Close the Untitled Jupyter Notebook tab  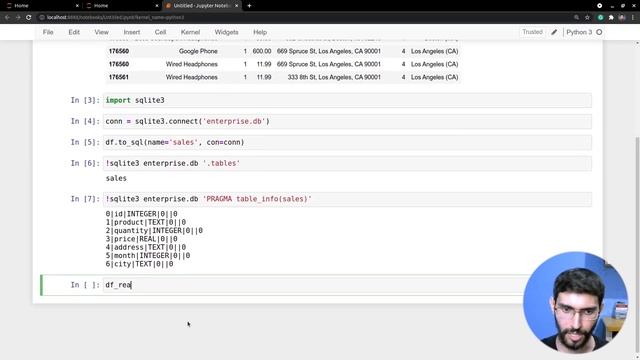coord(236,6)
